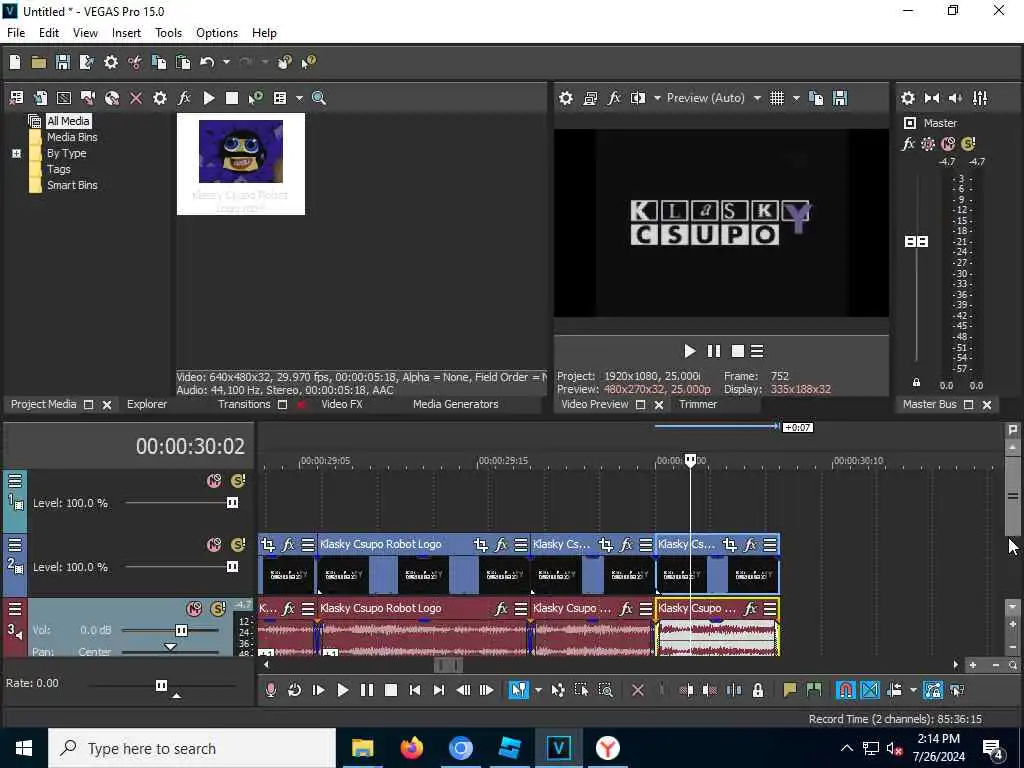
Task: Select the Normal Edit Tool
Action: 519,690
